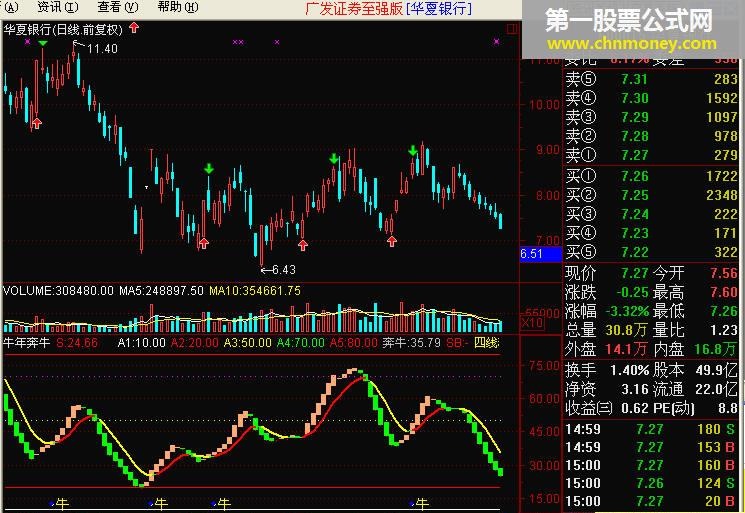Click the 现价 7.27 current price field

[x=607, y=273]
